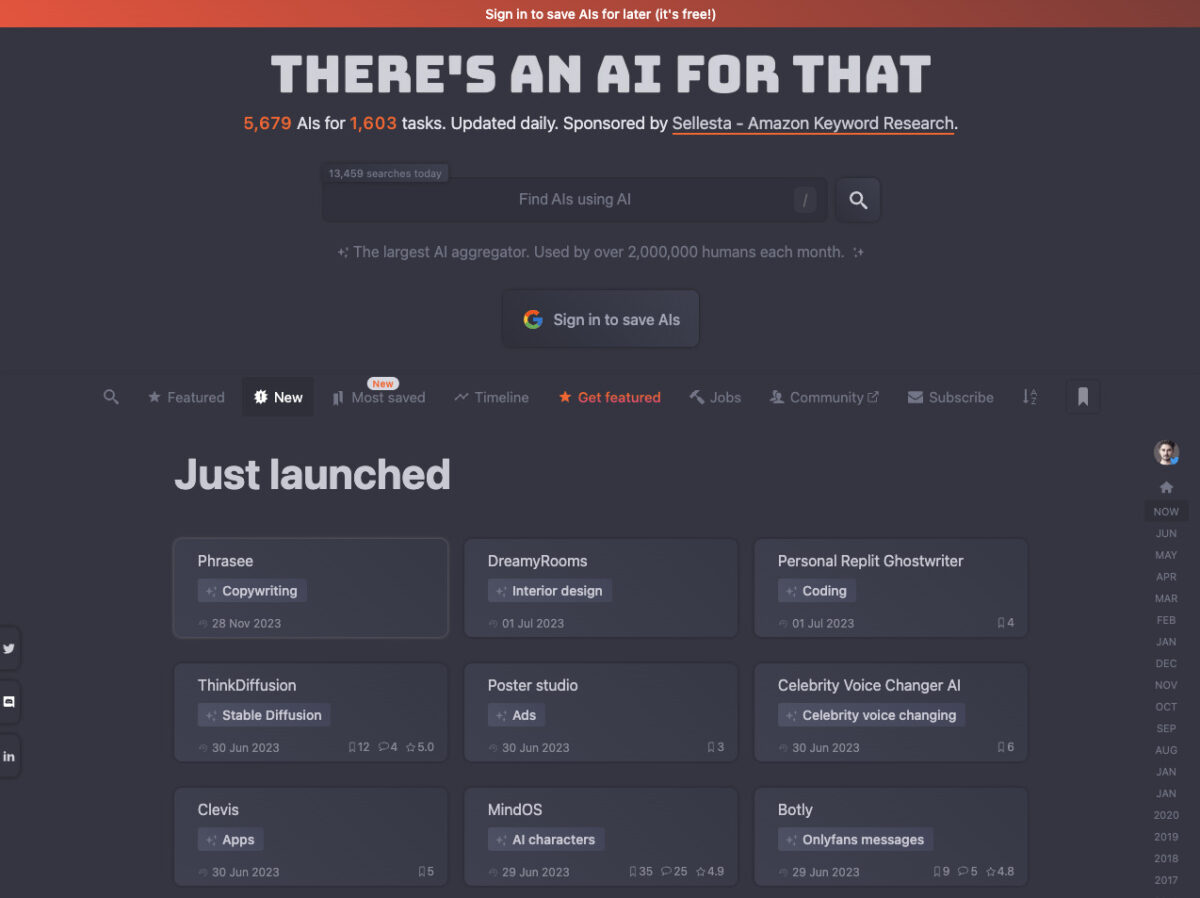
Task: Click the small search icon in nav bar
Action: pos(111,397)
